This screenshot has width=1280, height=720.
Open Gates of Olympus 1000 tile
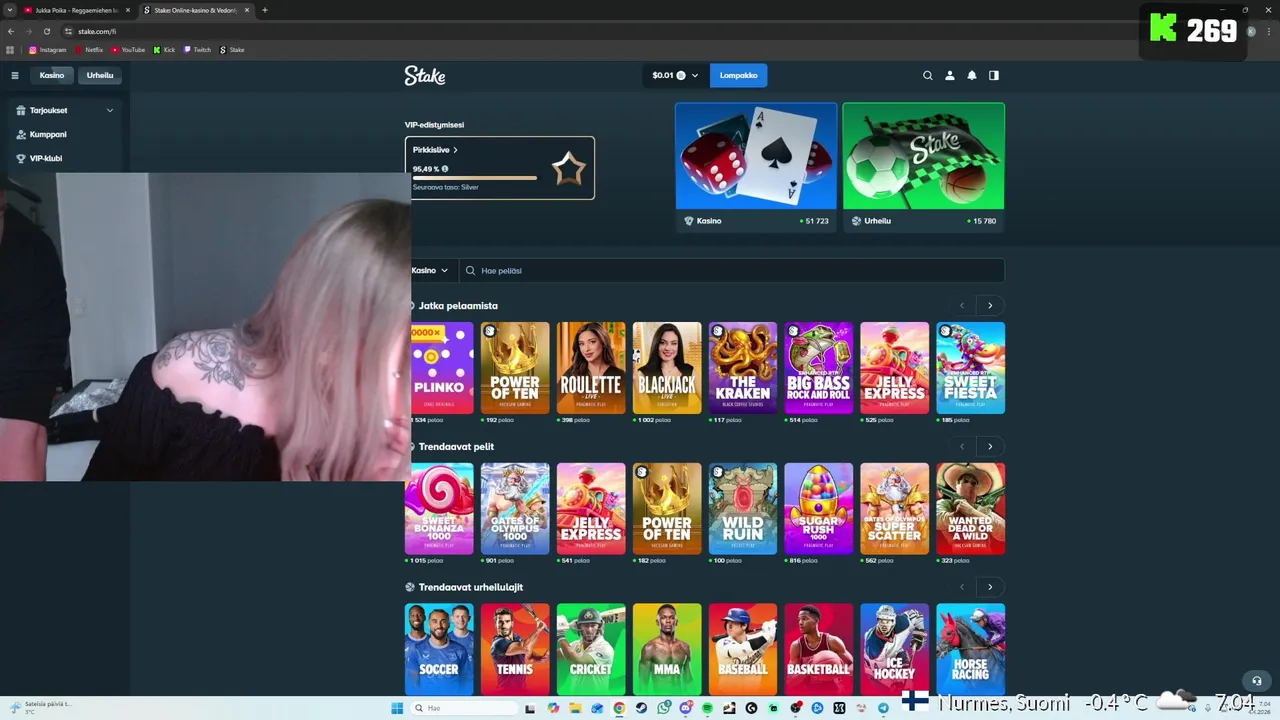coord(515,509)
